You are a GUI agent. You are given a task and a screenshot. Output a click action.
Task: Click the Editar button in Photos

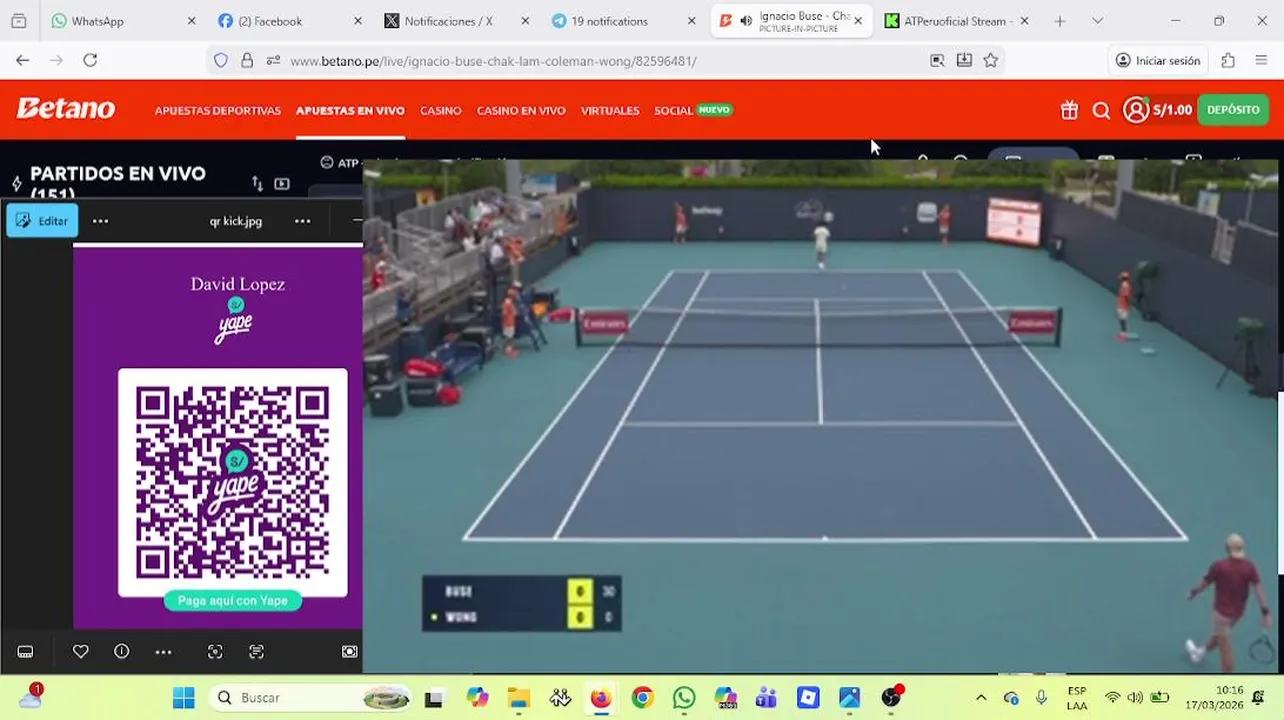pyautogui.click(x=42, y=220)
